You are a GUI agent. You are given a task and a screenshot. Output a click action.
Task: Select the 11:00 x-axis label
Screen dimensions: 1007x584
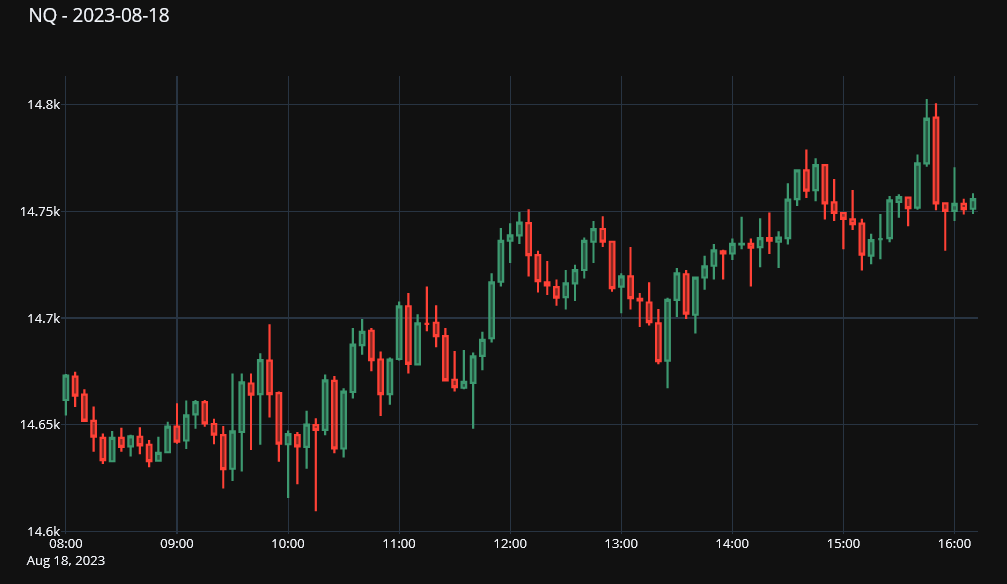(x=399, y=545)
